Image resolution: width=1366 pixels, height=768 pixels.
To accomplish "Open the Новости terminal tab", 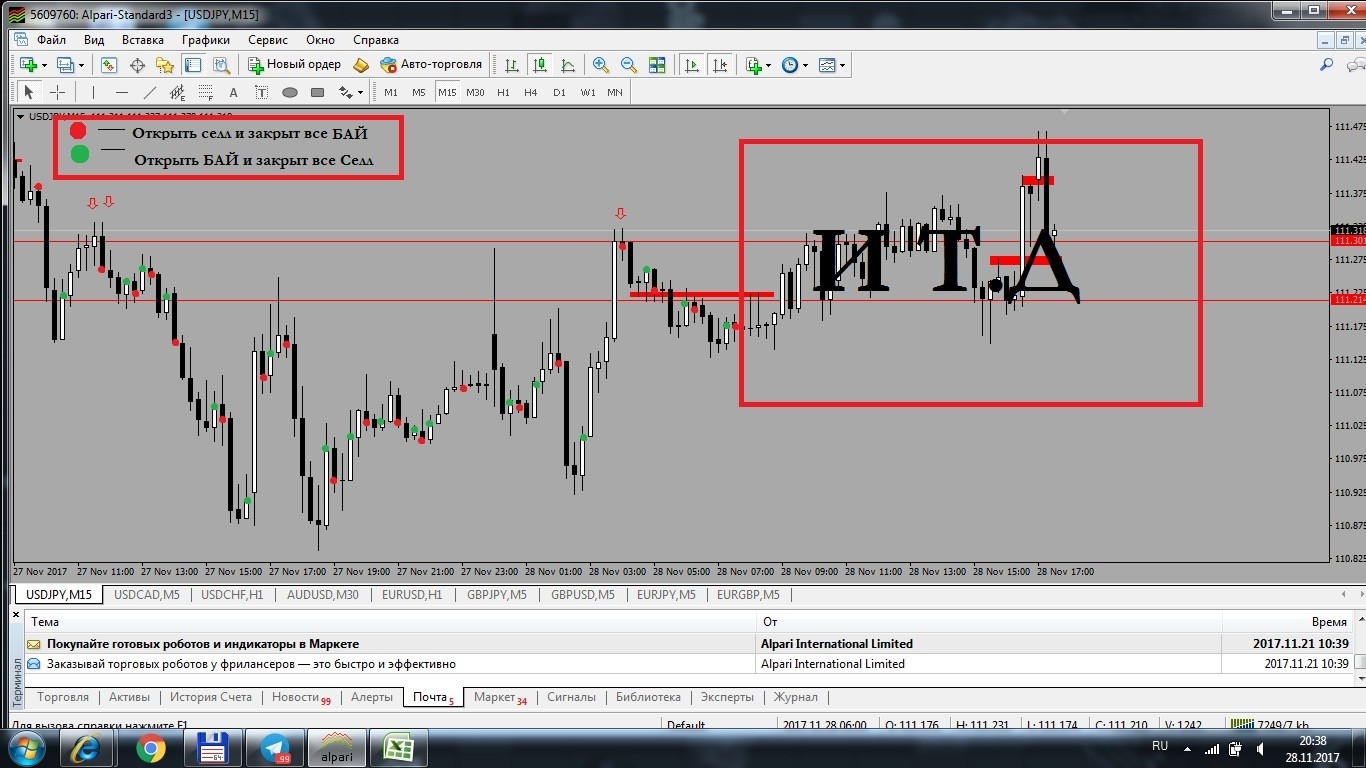I will (300, 697).
